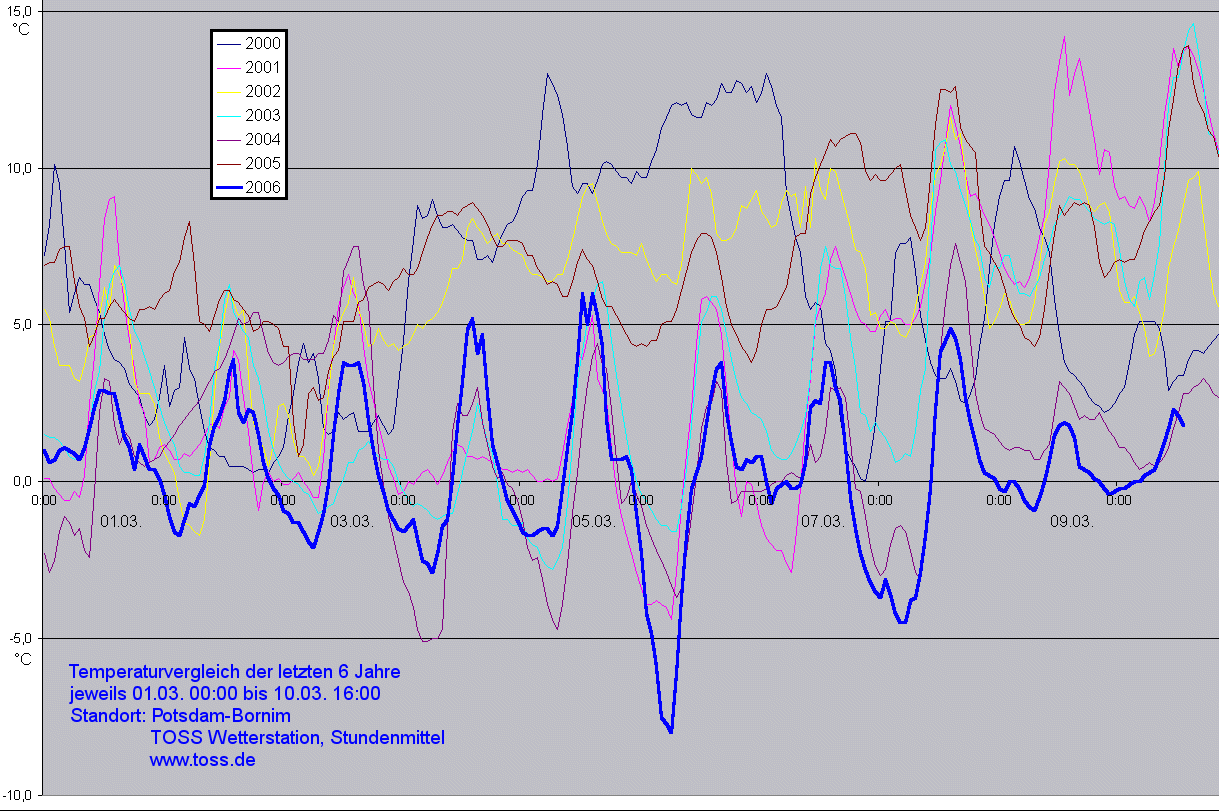The height and width of the screenshot is (811, 1219).
Task: Click the 'Temperaturvergleich der letzten 6 Jahre' title
Action: click(x=235, y=671)
